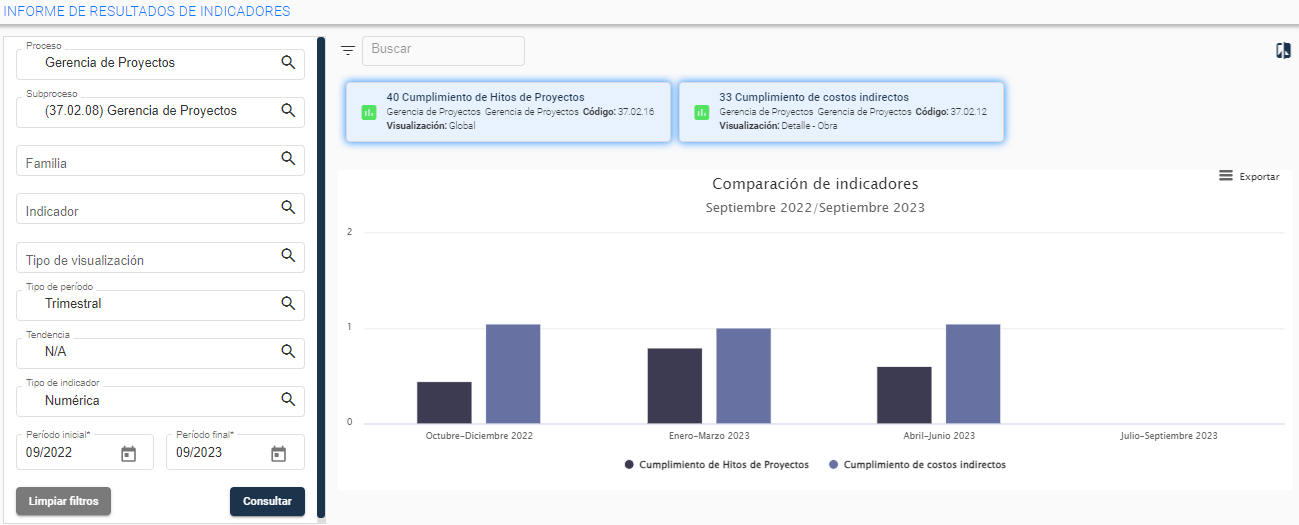Open the Exportar chart menu
This screenshot has height=525, width=1299.
click(x=1249, y=176)
